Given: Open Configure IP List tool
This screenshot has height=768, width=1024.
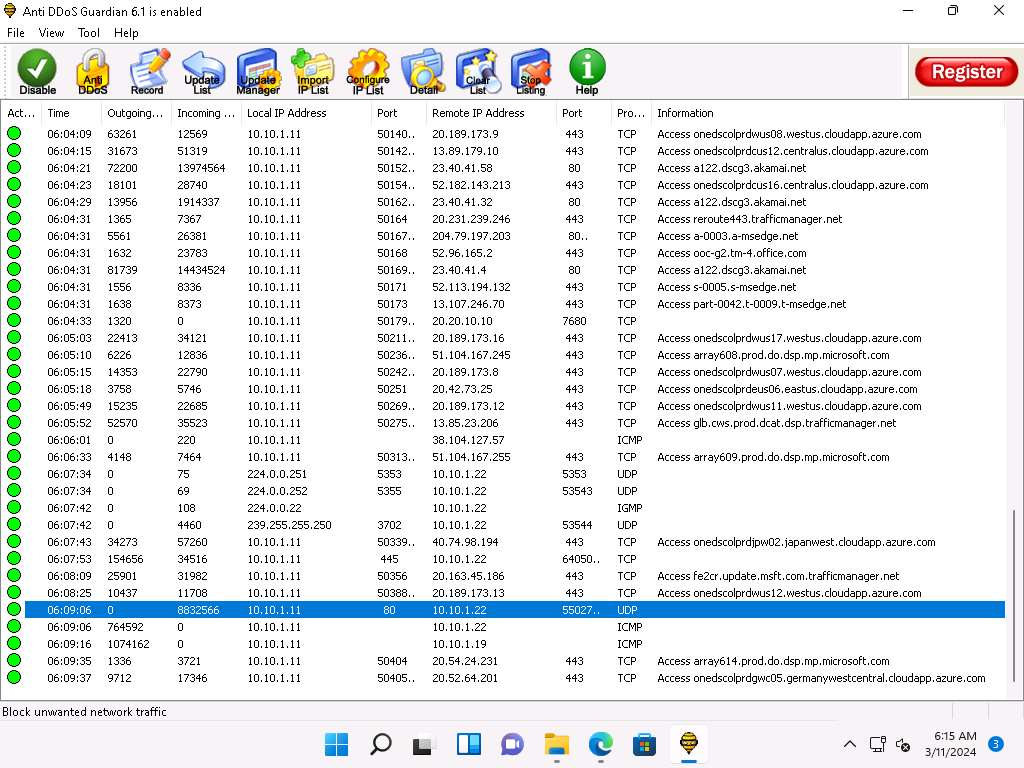Looking at the screenshot, I should point(367,72).
